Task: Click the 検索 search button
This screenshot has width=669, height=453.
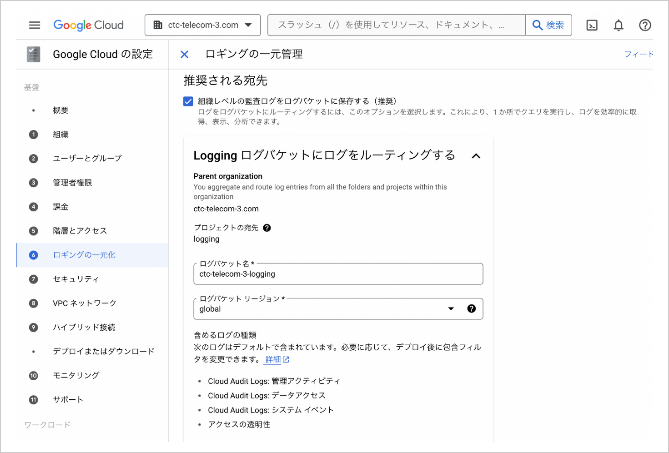Action: (549, 25)
